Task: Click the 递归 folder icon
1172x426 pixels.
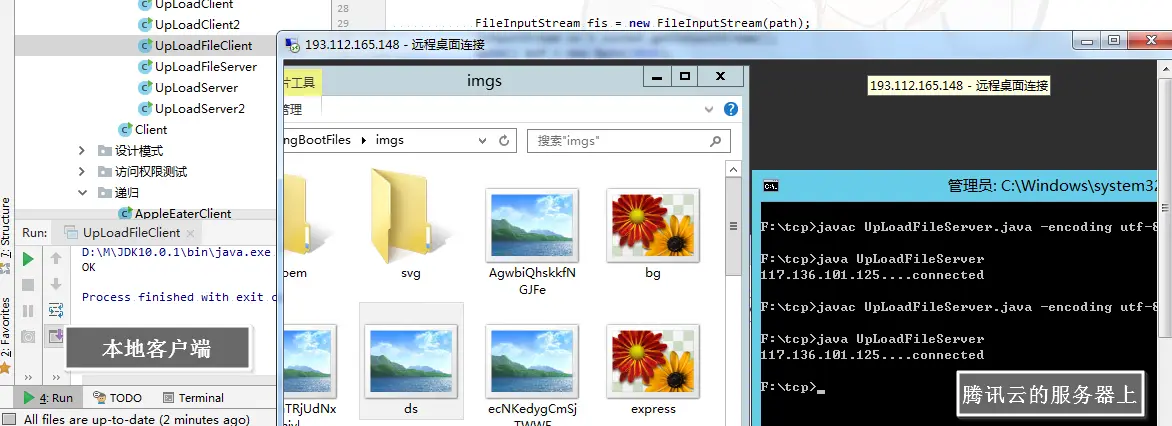Action: pos(105,192)
